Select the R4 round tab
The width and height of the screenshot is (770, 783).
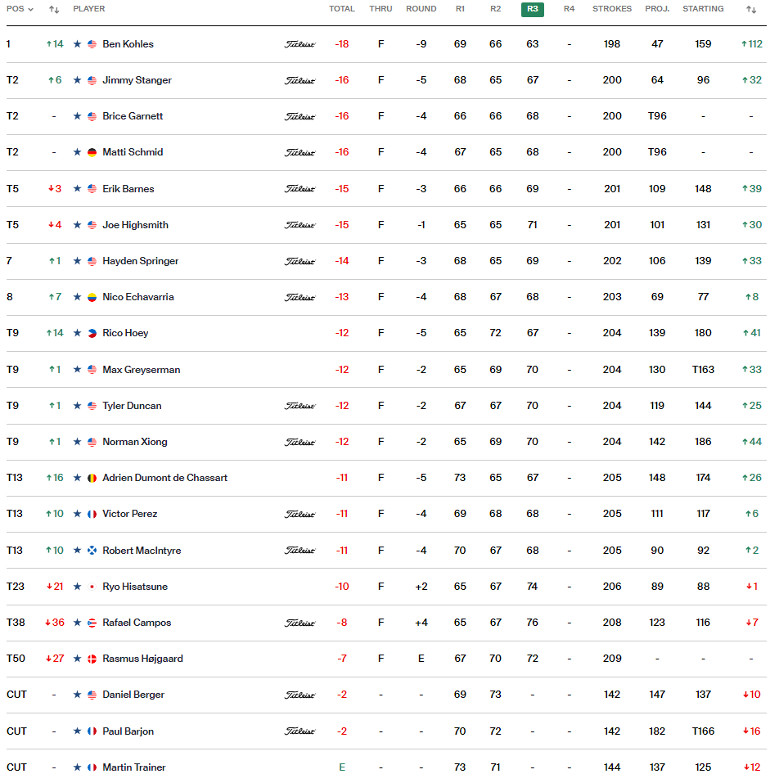click(x=569, y=9)
